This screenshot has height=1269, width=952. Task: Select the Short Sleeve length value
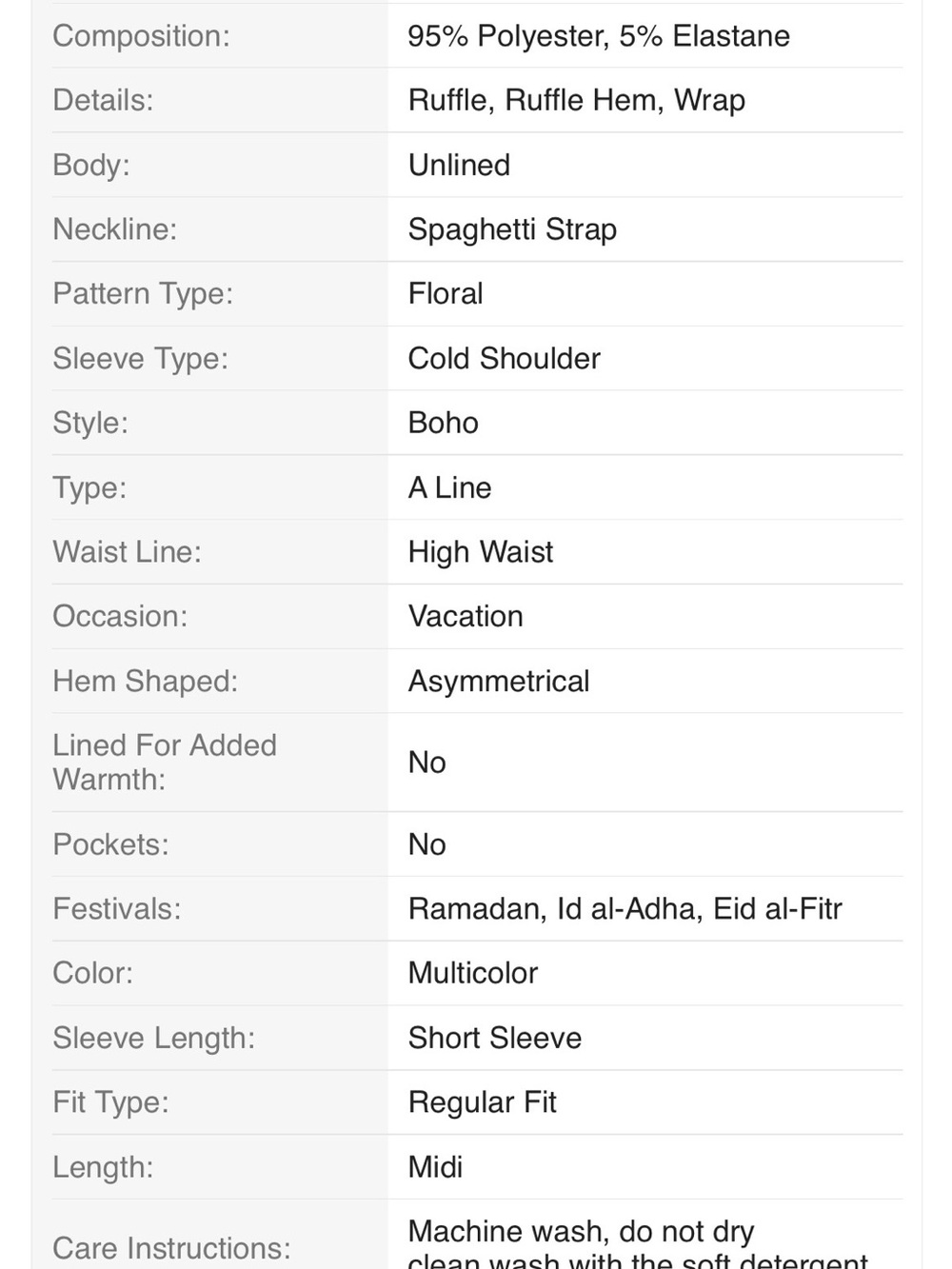[x=495, y=1038]
